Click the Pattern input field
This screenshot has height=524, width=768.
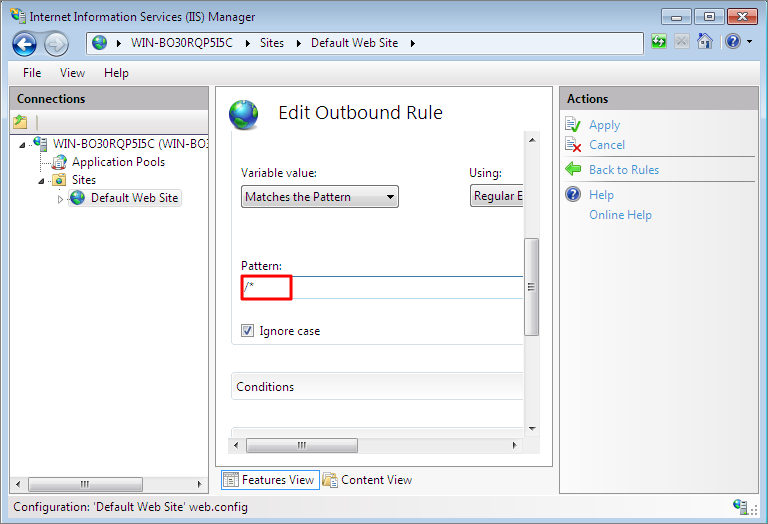[382, 287]
